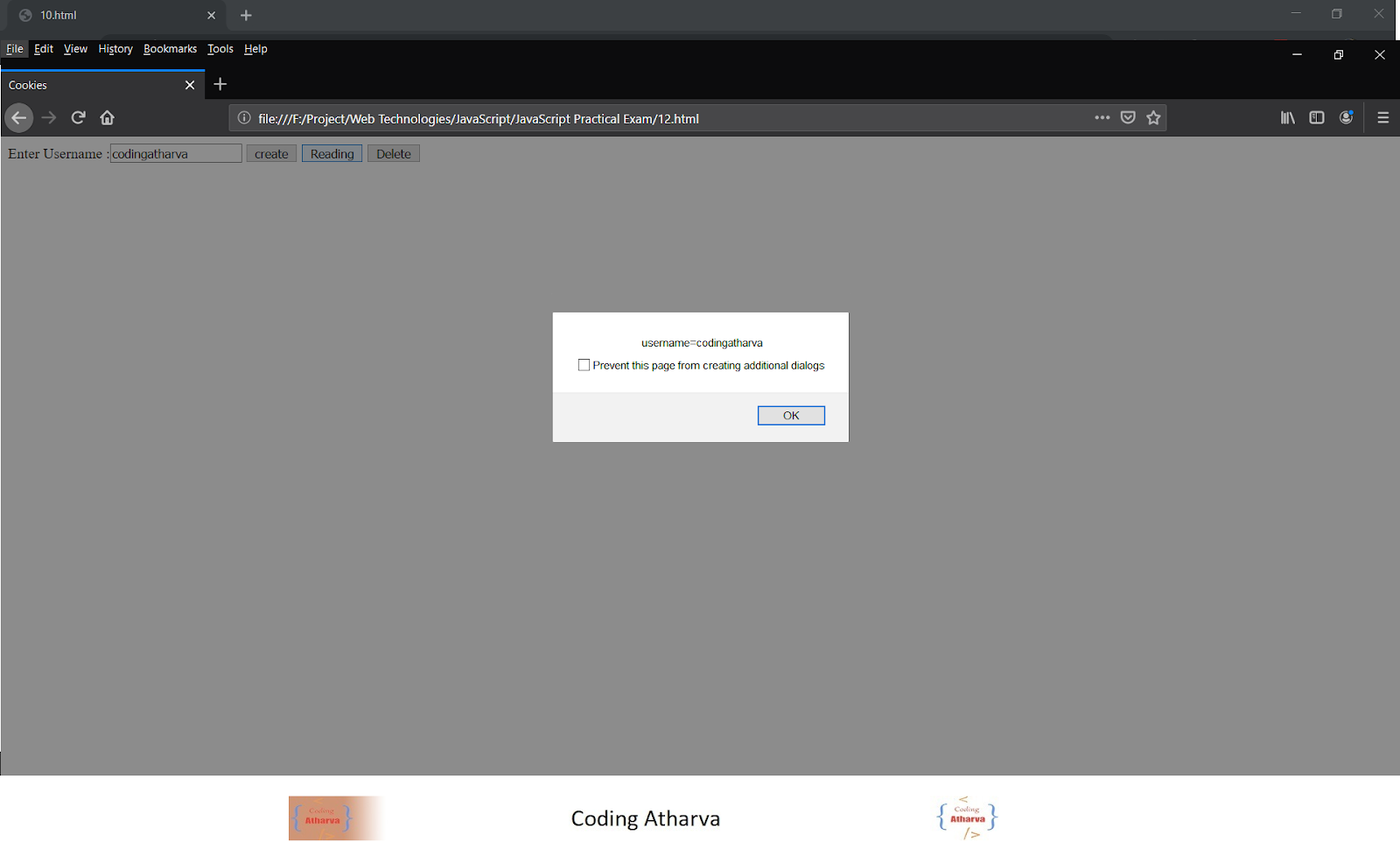The image size is (1400, 842).
Task: Bookmark this page with the star
Action: [x=1153, y=117]
